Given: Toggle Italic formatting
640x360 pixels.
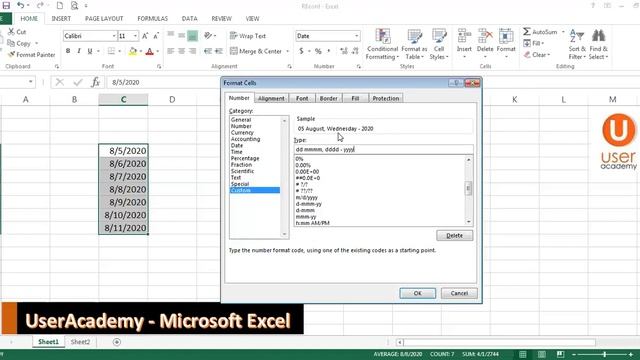Looking at the screenshot, I should [x=79, y=51].
